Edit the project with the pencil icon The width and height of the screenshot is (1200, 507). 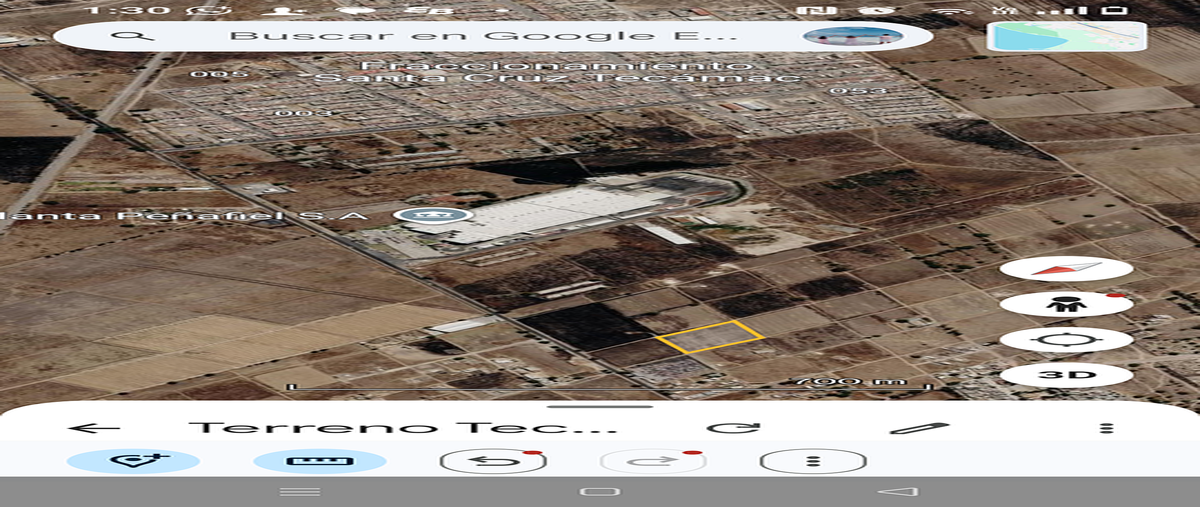pos(919,428)
